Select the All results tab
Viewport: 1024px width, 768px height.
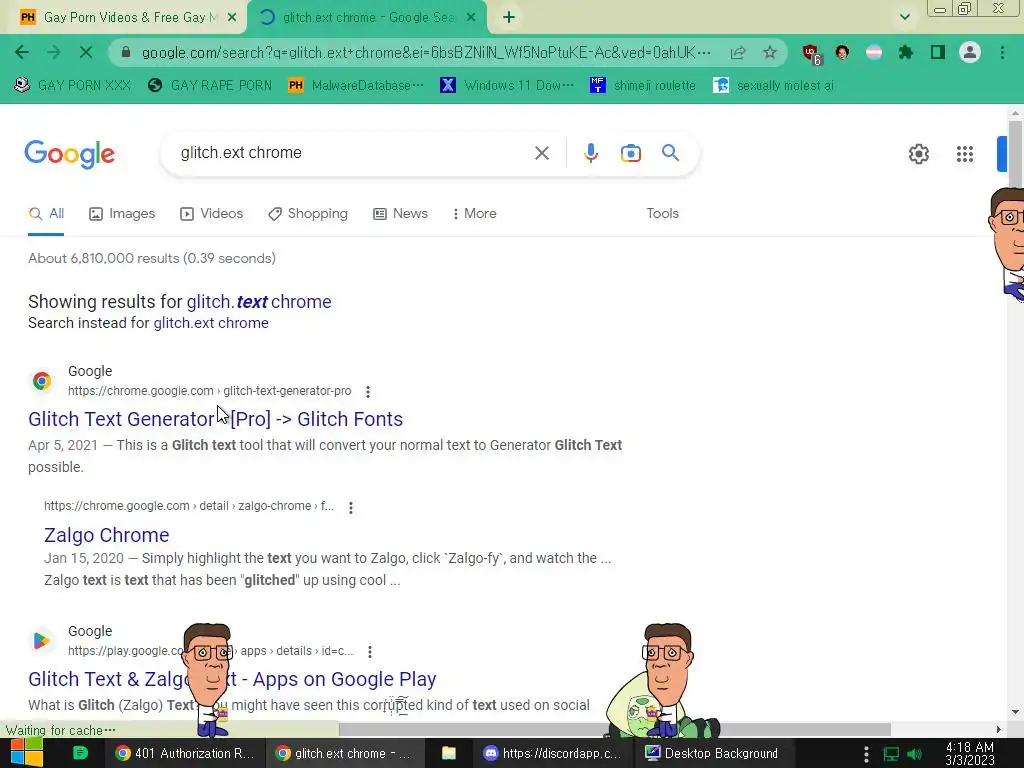click(46, 214)
